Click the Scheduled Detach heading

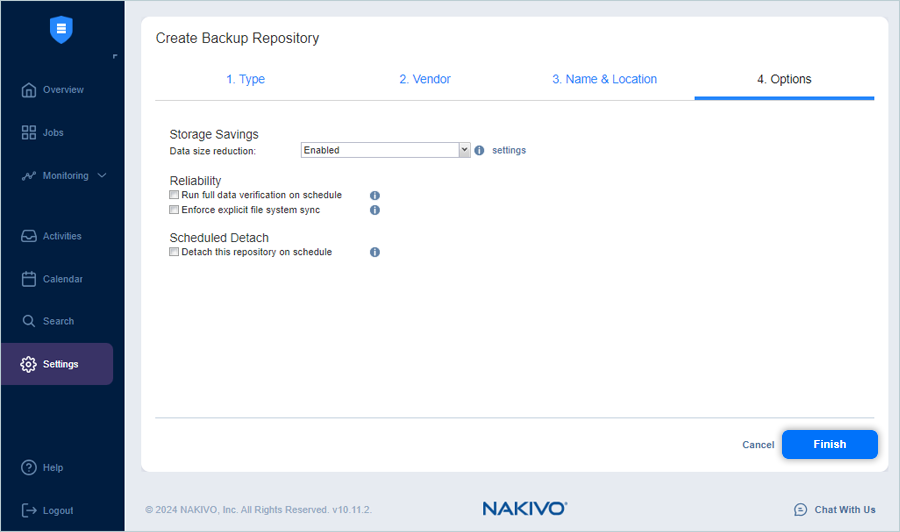tap(219, 238)
